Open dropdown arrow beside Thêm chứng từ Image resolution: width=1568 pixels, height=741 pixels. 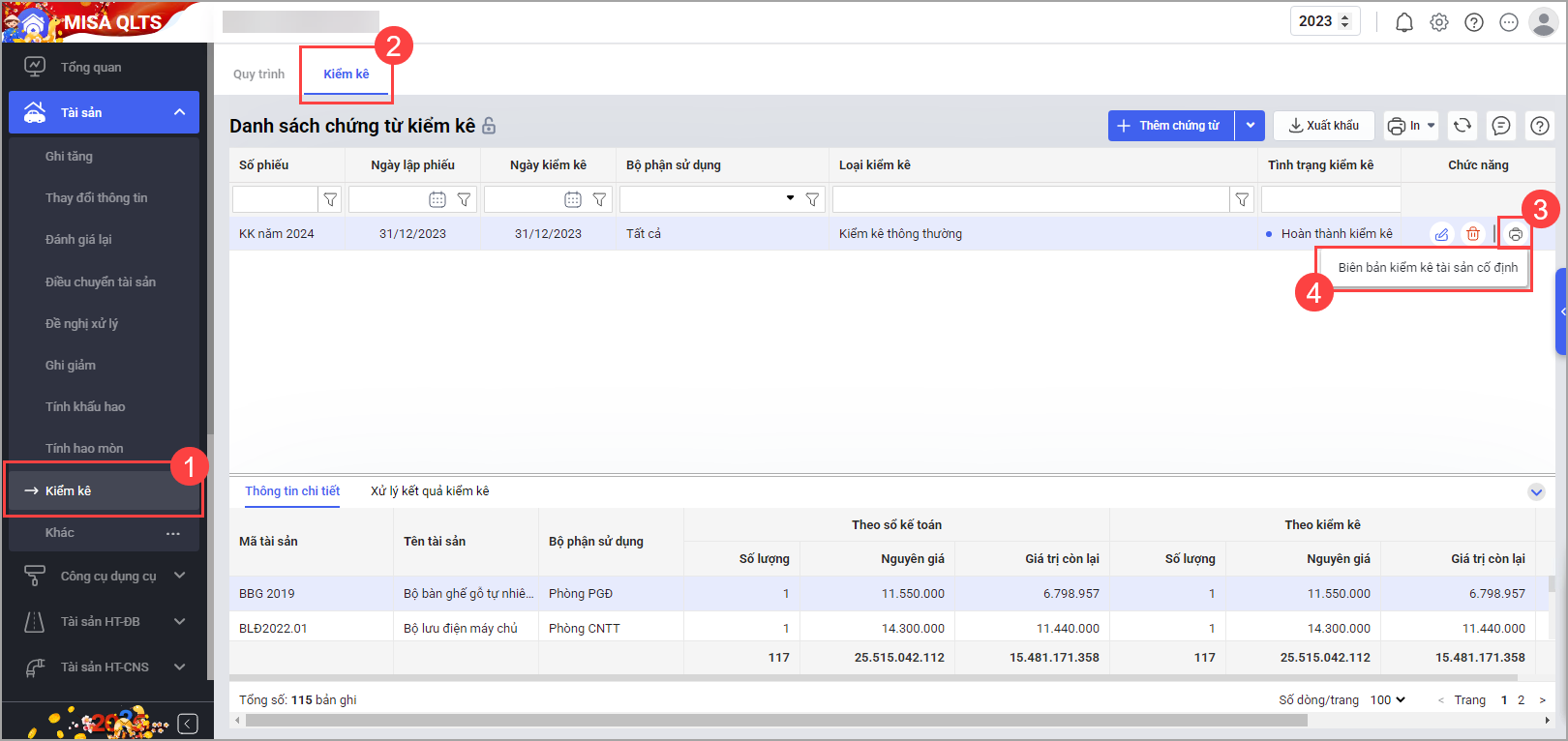point(1251,126)
